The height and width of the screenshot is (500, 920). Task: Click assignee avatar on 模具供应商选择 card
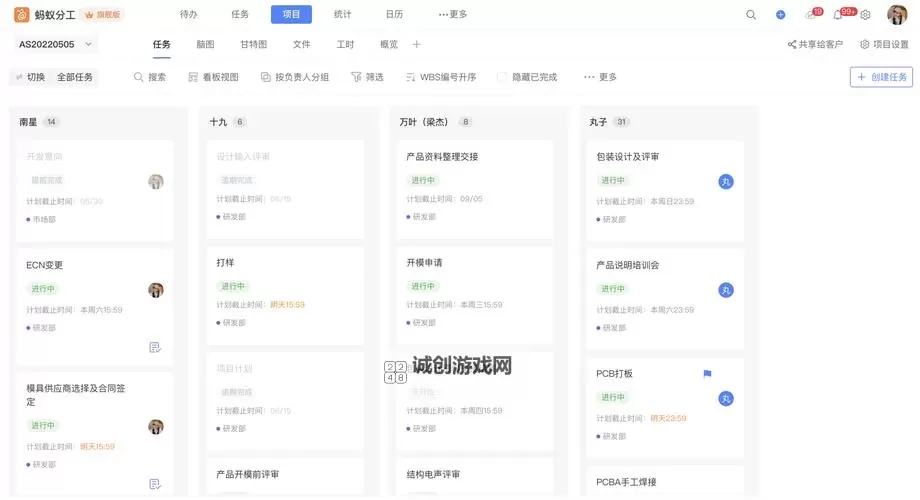point(155,427)
